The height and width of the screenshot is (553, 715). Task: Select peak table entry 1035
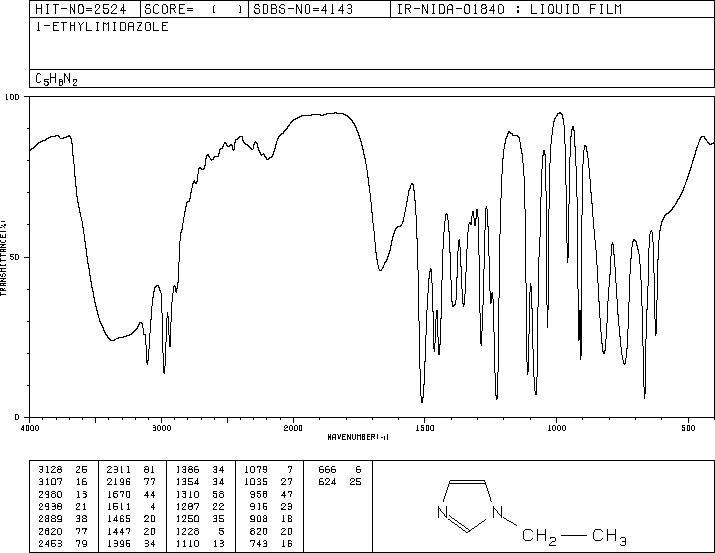pyautogui.click(x=256, y=482)
